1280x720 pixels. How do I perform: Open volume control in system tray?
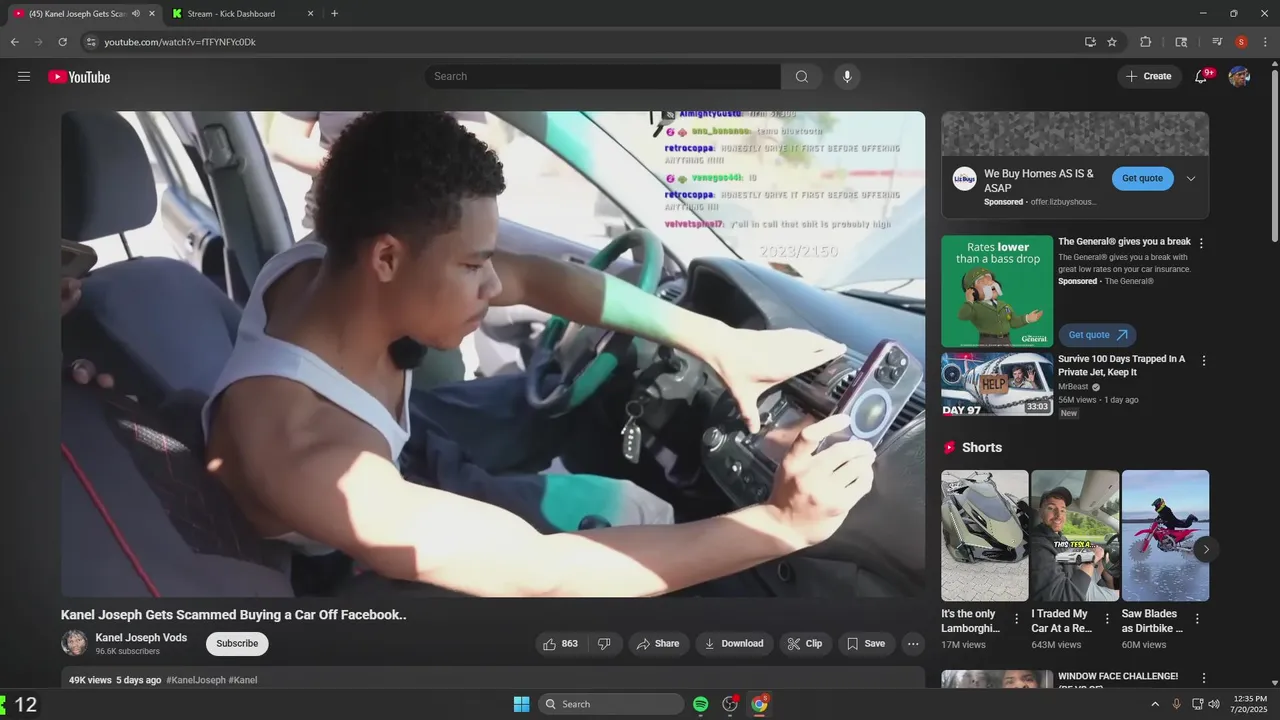1215,704
